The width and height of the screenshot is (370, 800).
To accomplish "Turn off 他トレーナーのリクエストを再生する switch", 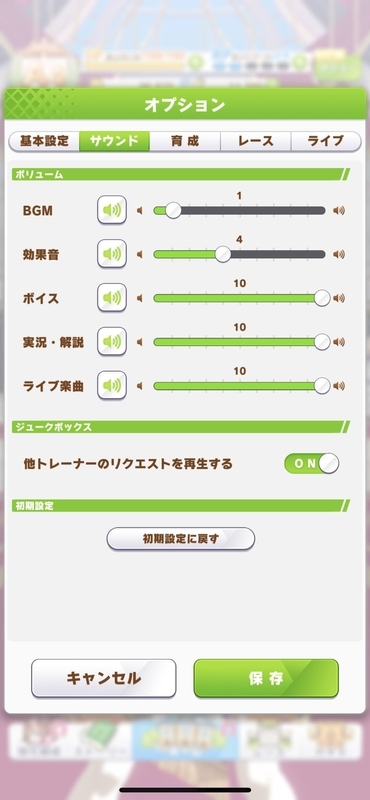I will (x=311, y=463).
